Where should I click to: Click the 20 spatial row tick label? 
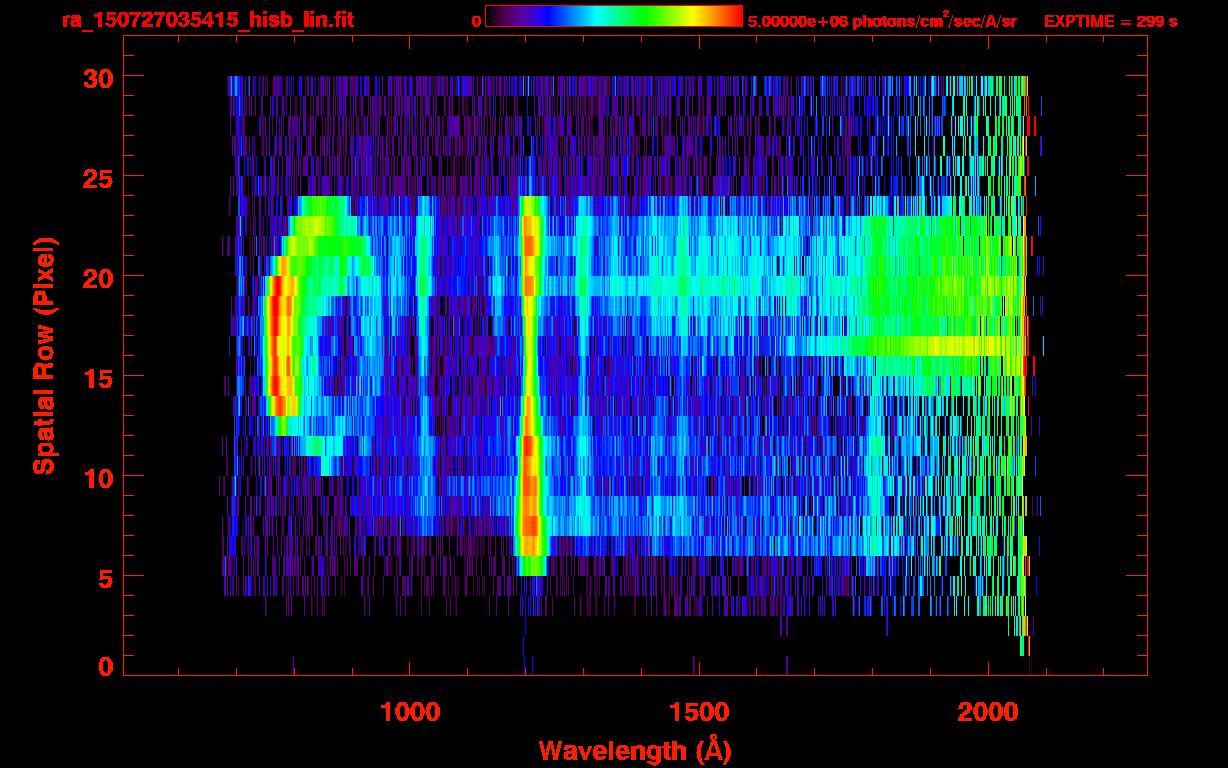click(97, 277)
